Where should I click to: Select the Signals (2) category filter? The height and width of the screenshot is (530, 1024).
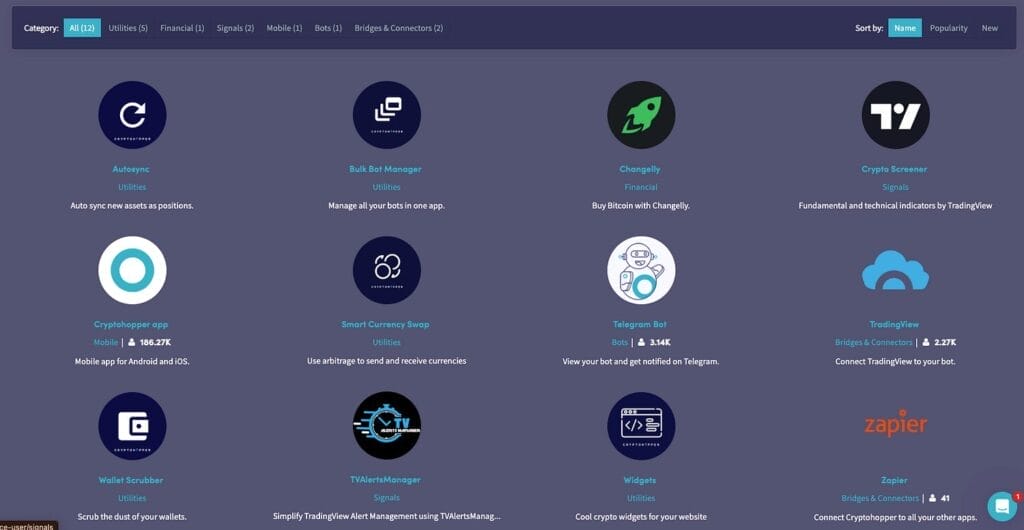point(235,28)
